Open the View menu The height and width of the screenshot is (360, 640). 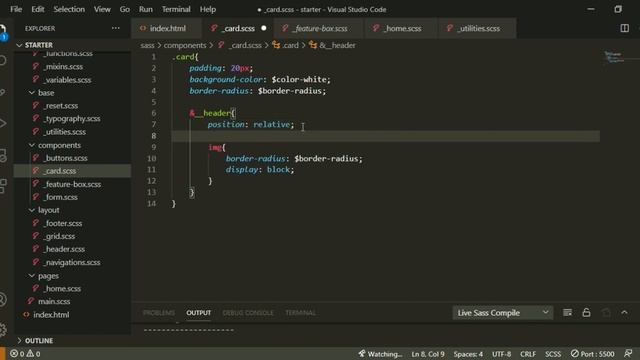coord(102,9)
